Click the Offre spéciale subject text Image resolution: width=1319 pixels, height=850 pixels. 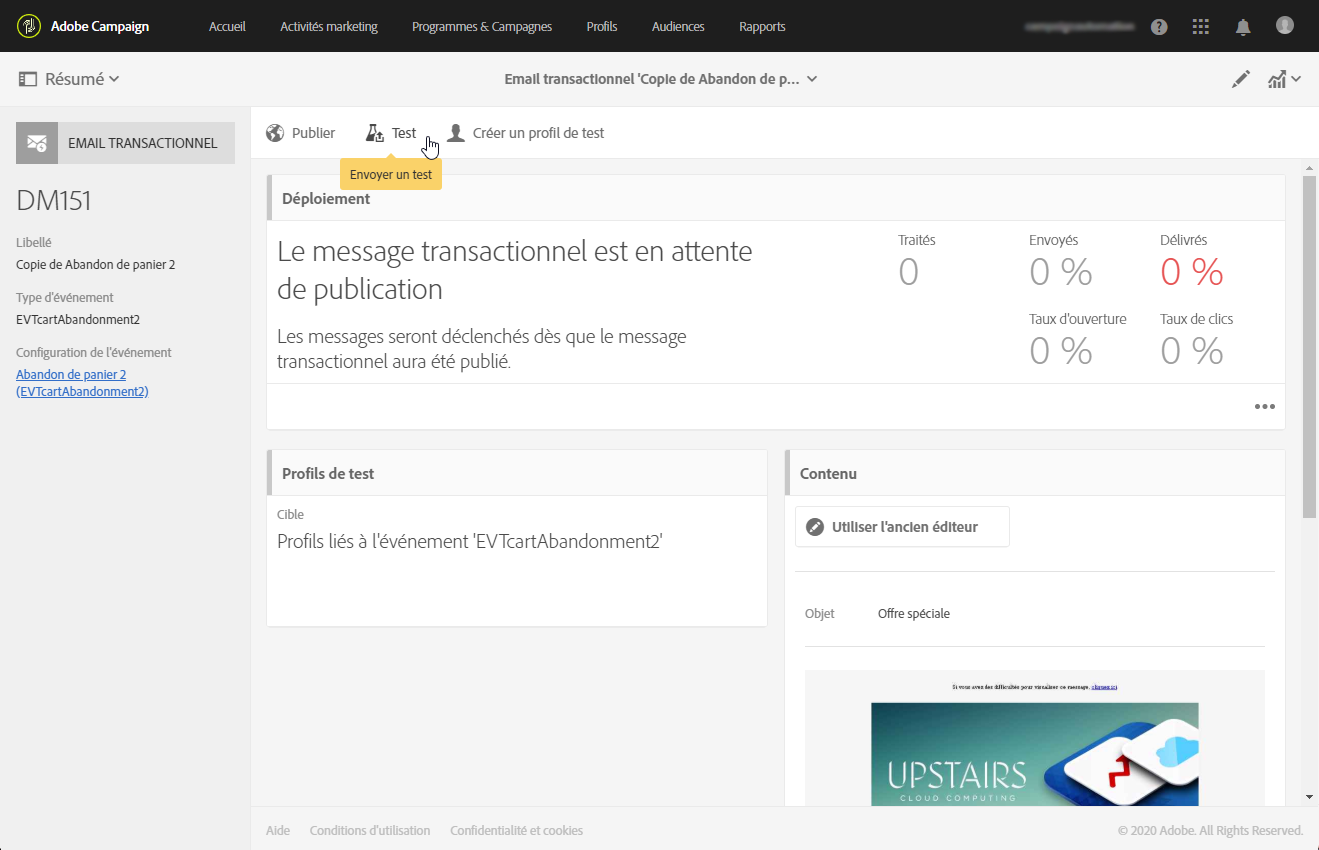point(914,614)
